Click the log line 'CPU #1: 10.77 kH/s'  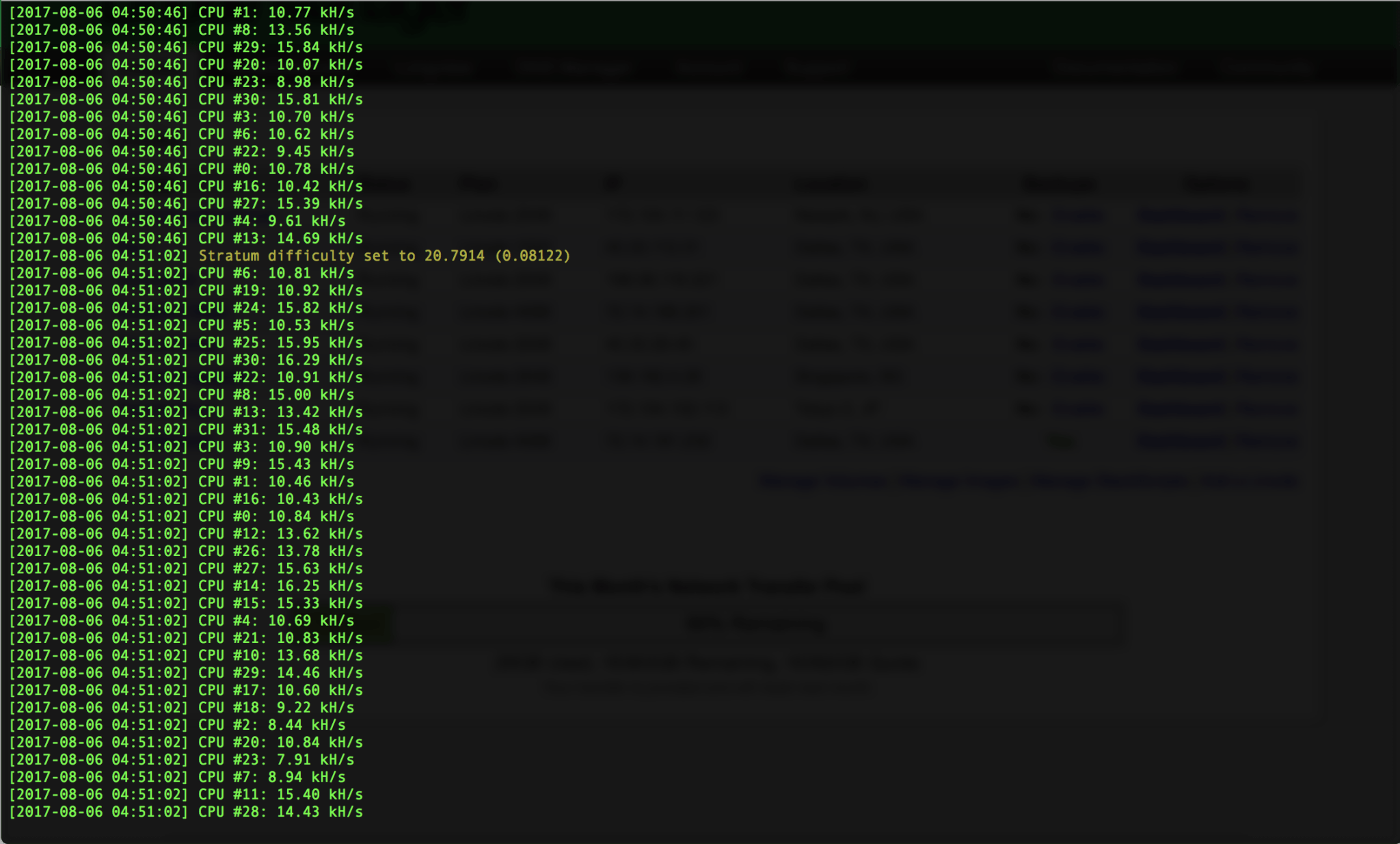[x=181, y=12]
